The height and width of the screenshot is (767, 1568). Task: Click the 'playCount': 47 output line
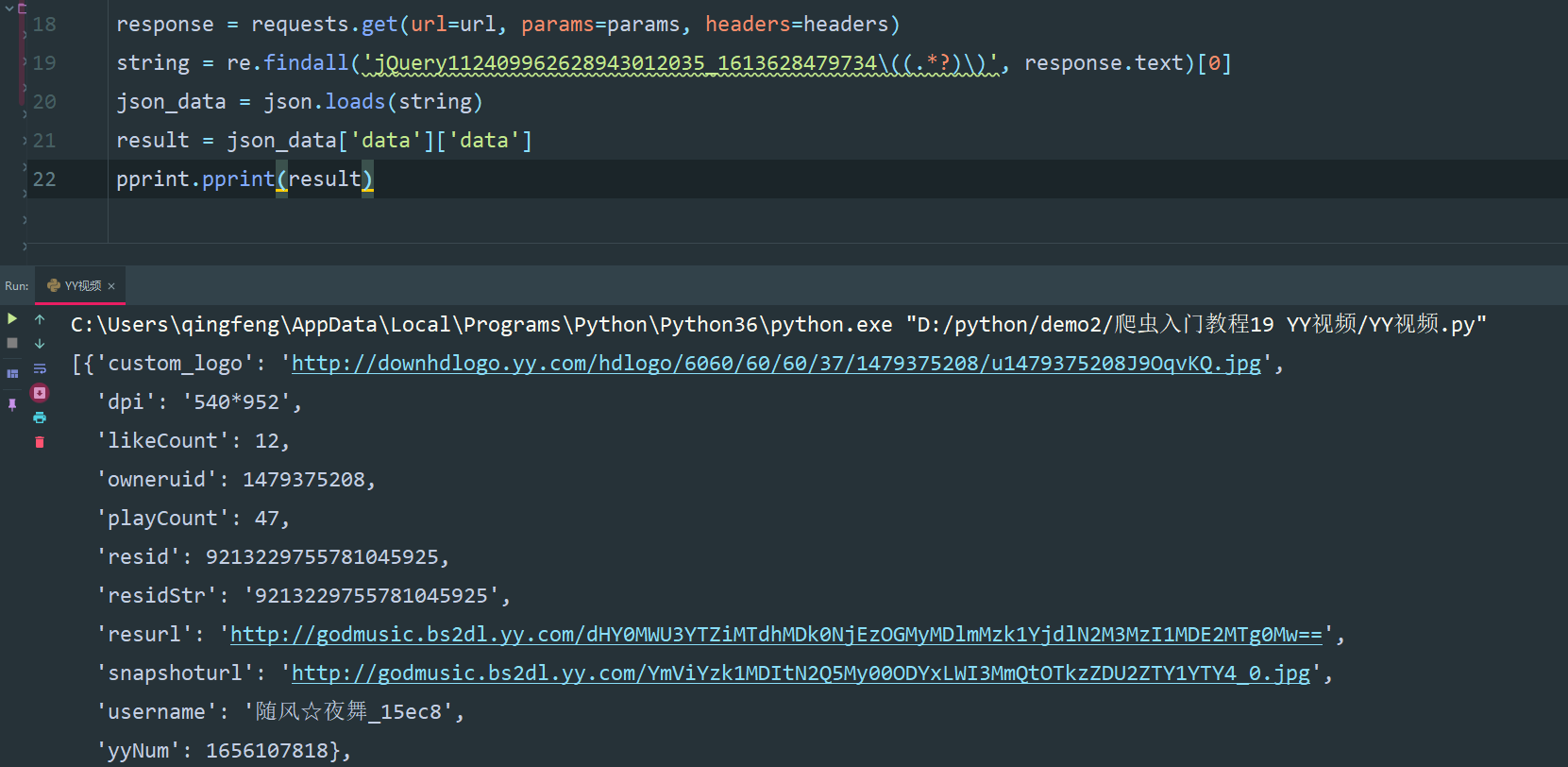[x=193, y=519]
